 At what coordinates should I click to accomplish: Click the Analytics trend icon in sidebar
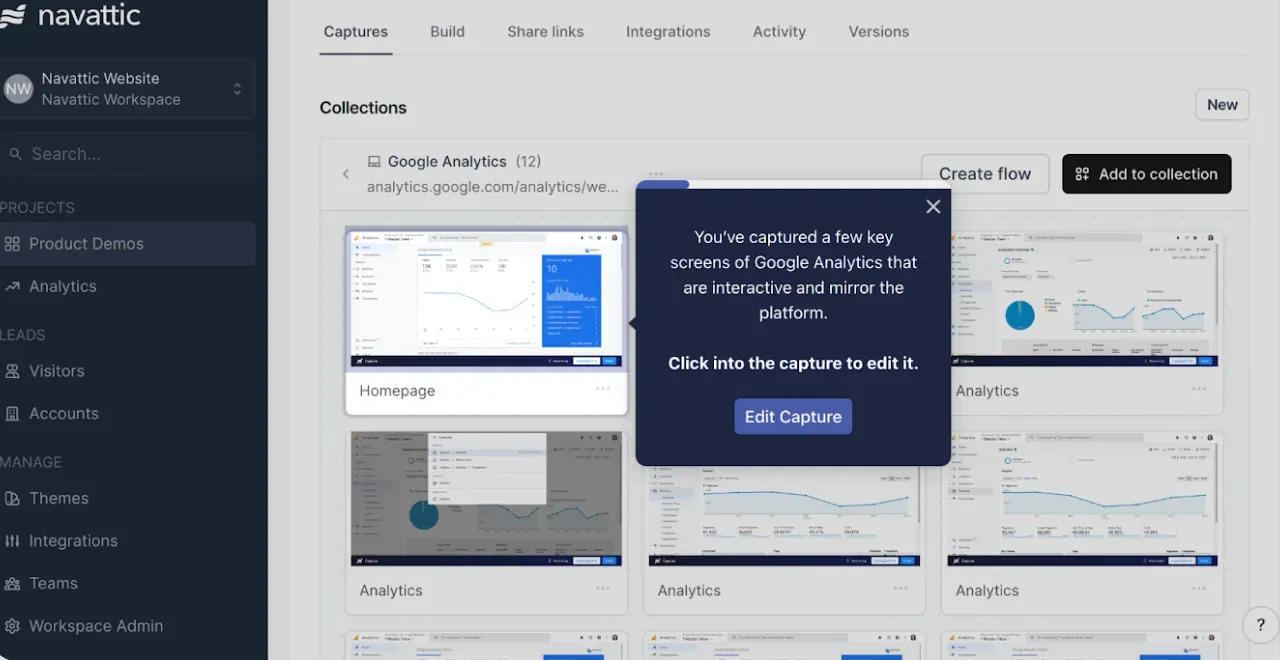point(12,286)
